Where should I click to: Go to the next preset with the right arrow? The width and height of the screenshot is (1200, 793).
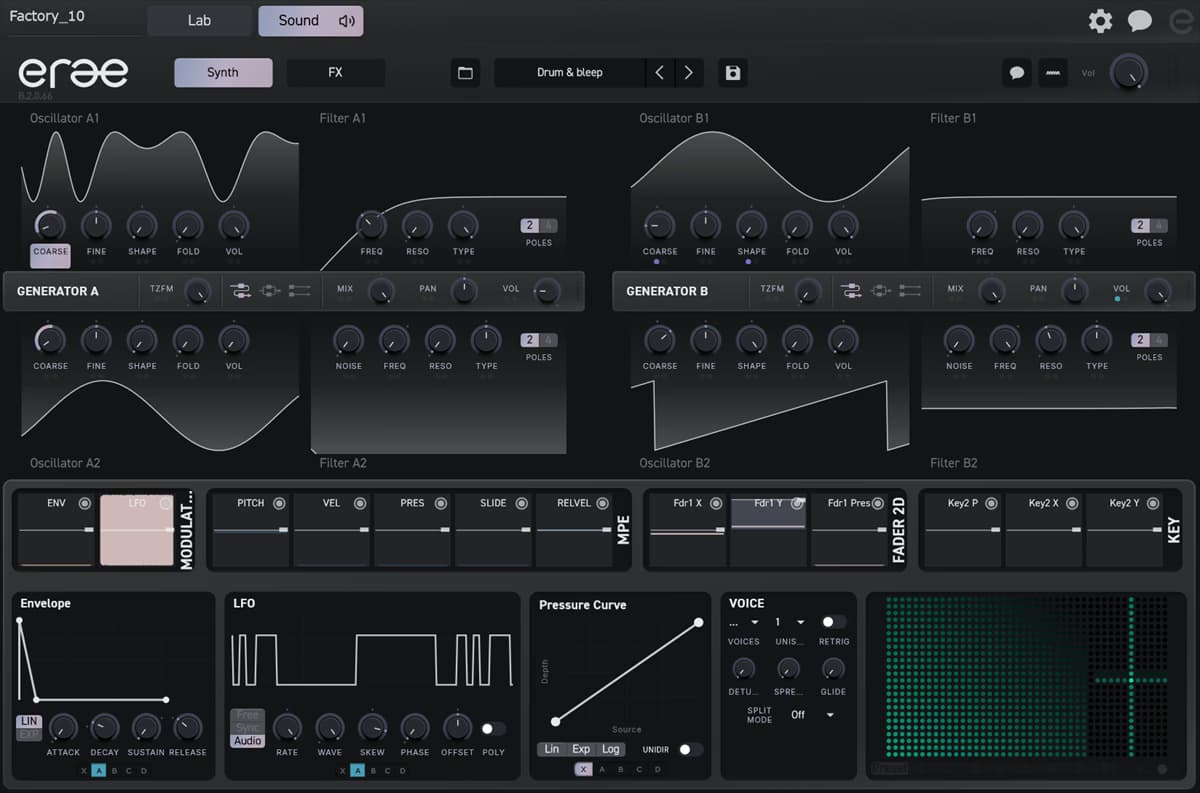click(688, 73)
